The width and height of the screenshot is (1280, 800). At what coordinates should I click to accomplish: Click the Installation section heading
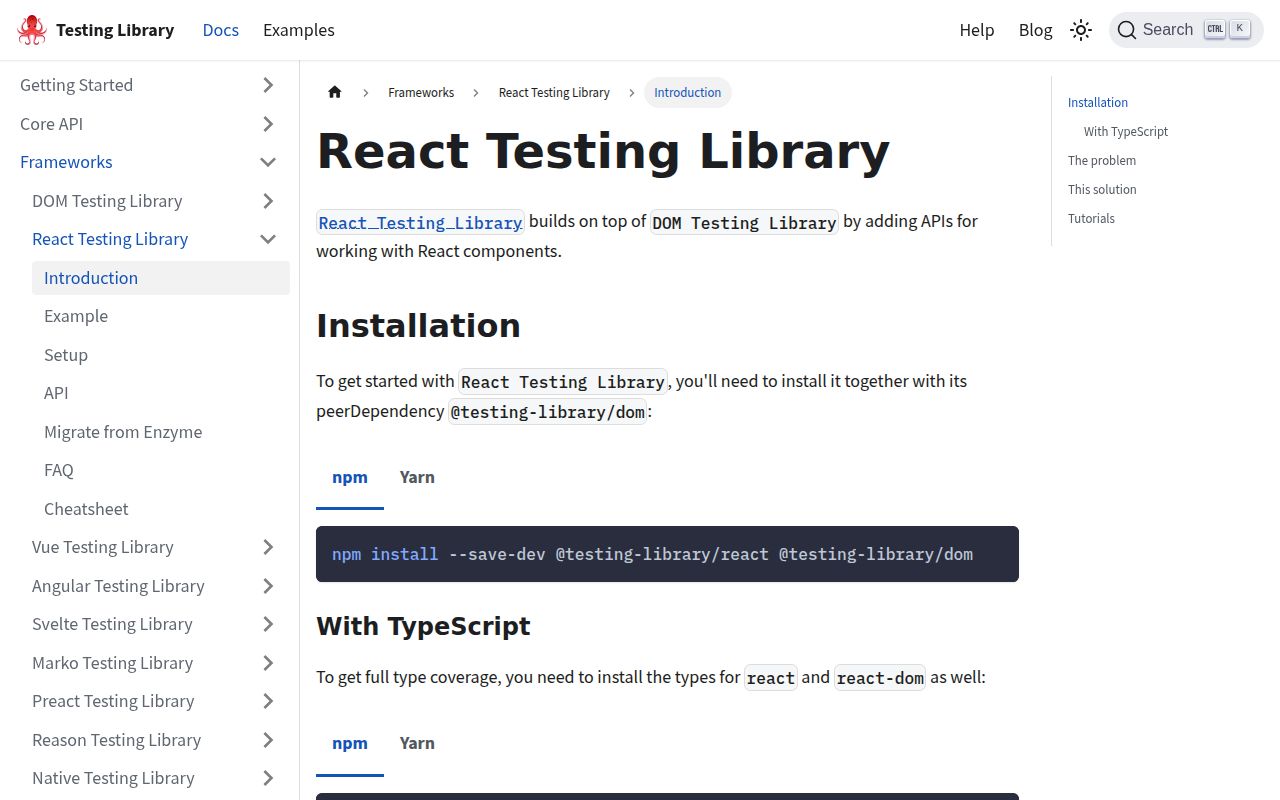[418, 326]
